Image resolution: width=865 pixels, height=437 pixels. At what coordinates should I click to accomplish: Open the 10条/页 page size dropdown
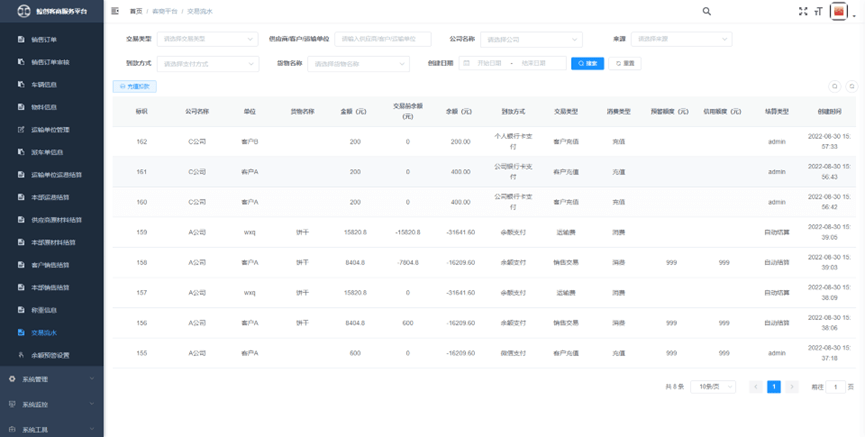(713, 387)
